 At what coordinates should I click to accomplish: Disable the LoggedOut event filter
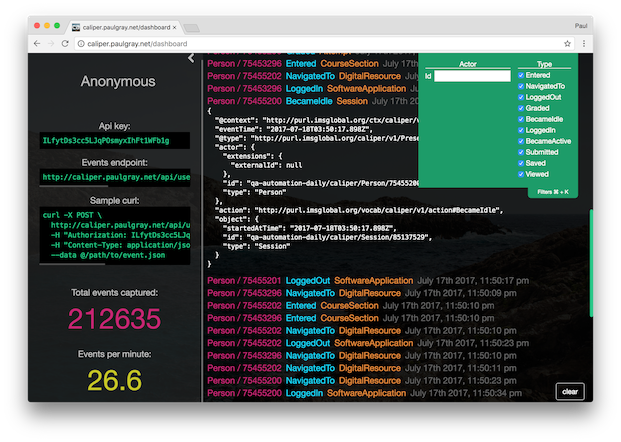(521, 98)
